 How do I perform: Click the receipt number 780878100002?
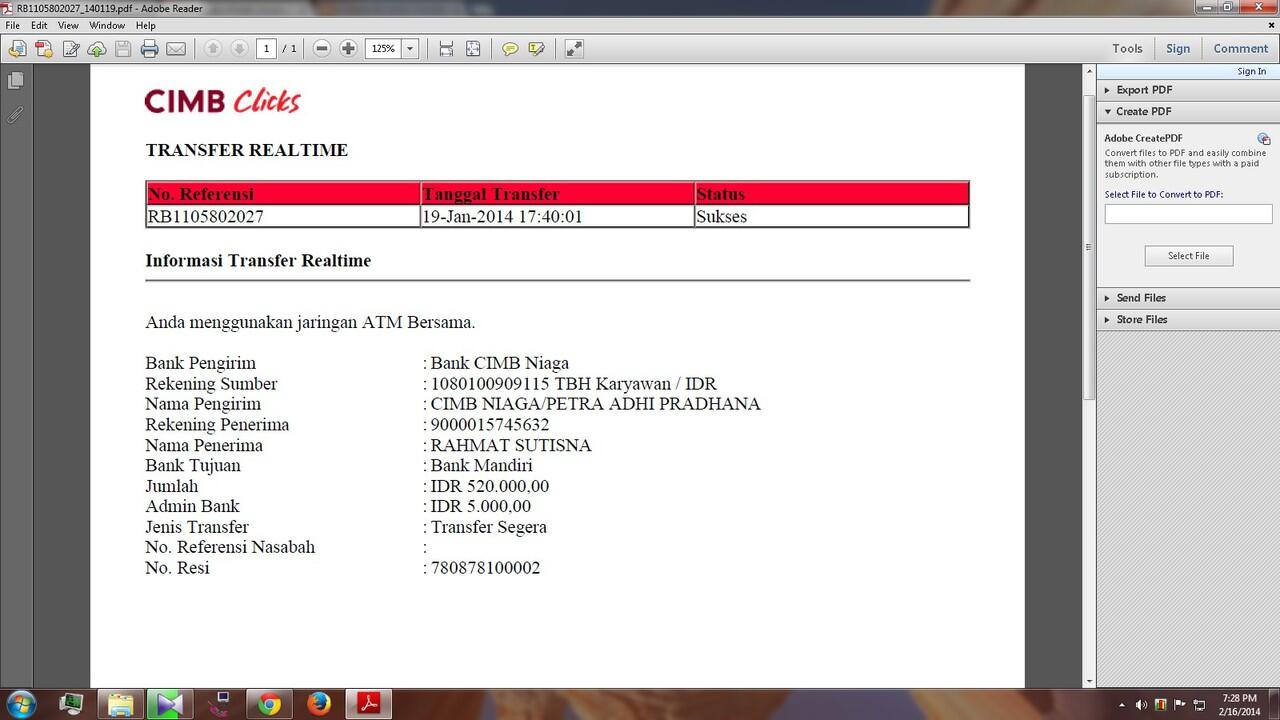486,568
